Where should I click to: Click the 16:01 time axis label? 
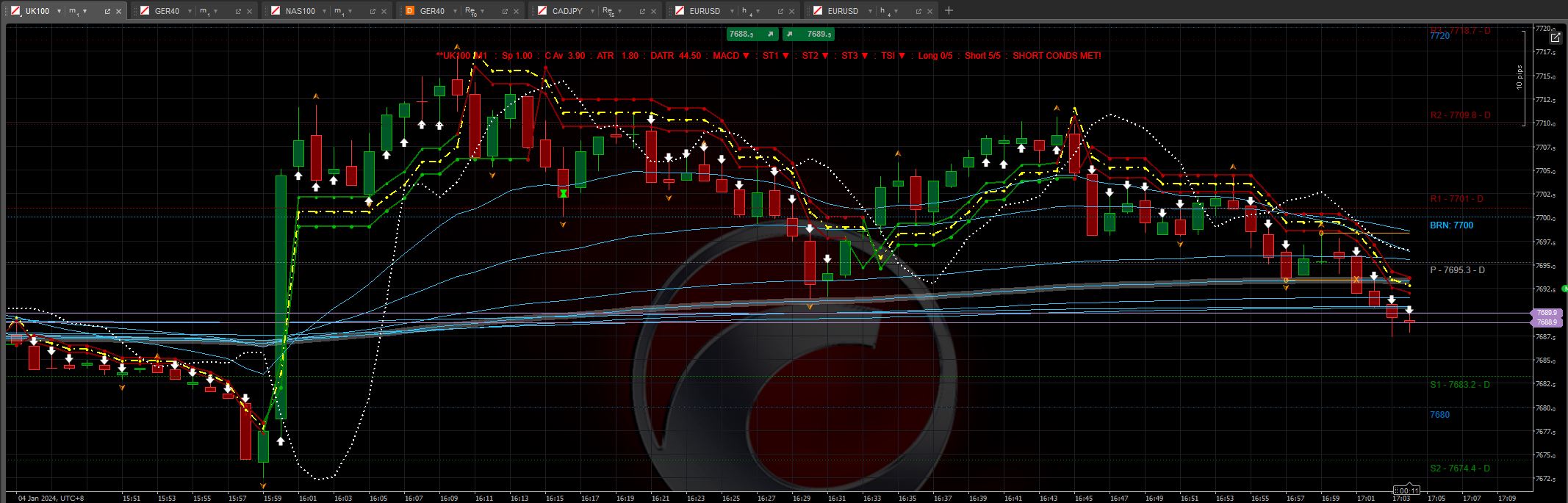307,498
